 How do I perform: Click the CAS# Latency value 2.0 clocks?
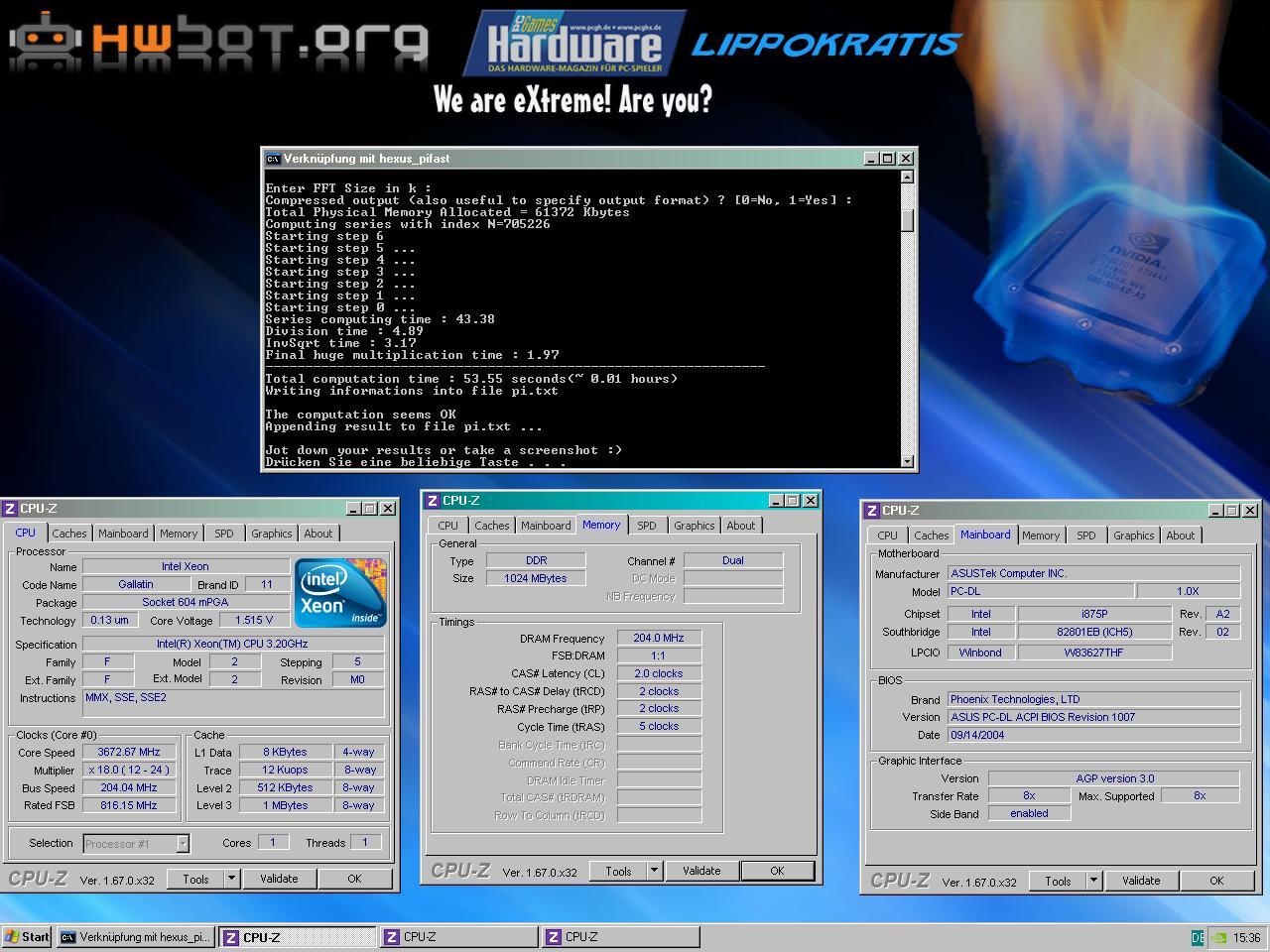tap(659, 673)
